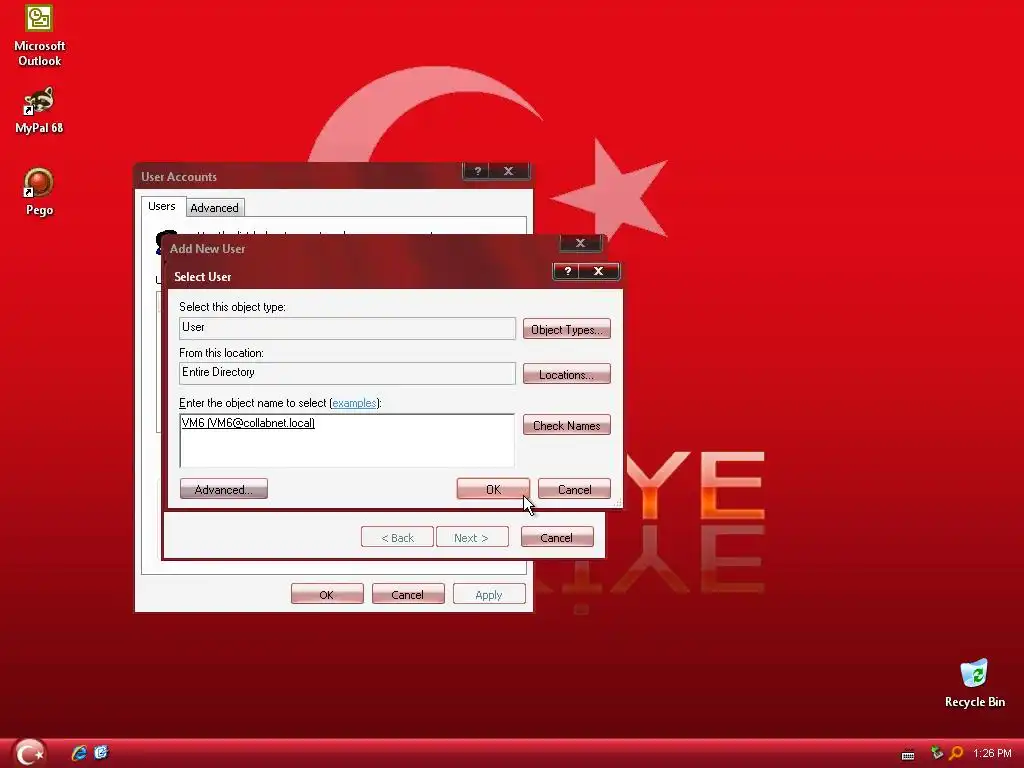This screenshot has height=768, width=1024.
Task: Open the Start menu with Turkish flag orb
Action: pyautogui.click(x=28, y=753)
